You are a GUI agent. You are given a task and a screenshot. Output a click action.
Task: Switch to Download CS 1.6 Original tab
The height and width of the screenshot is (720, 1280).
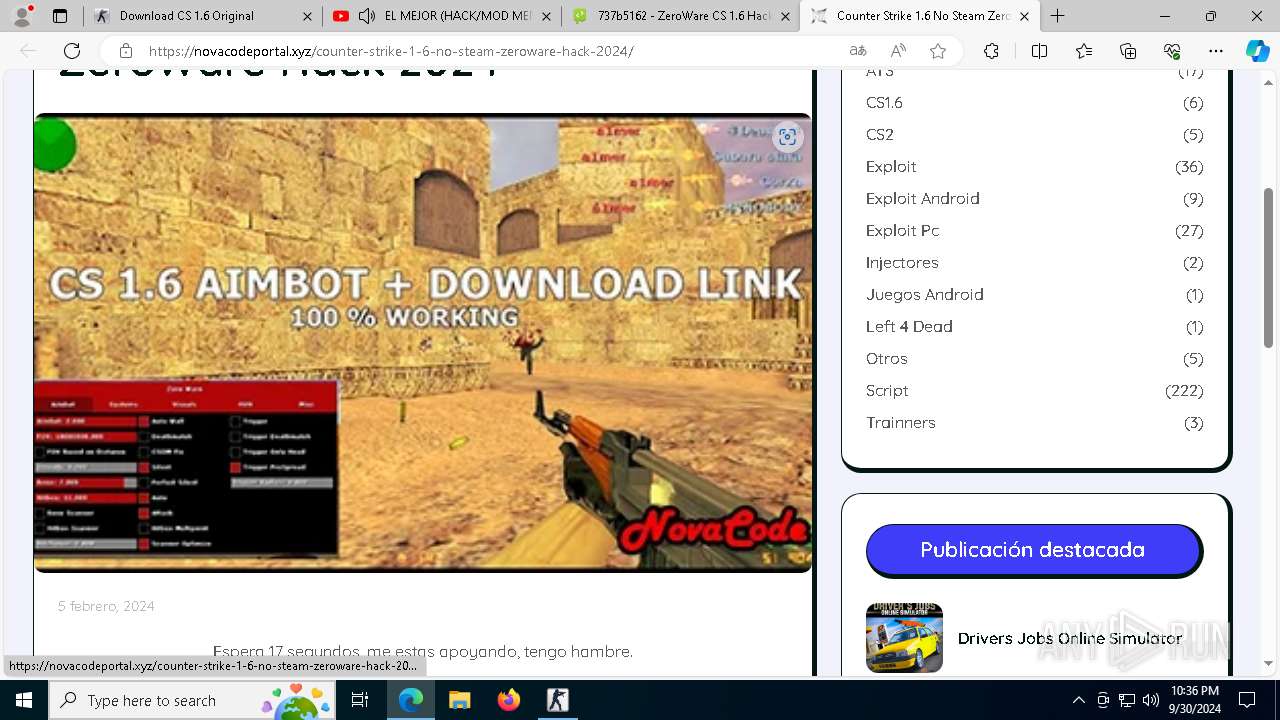[x=202, y=16]
